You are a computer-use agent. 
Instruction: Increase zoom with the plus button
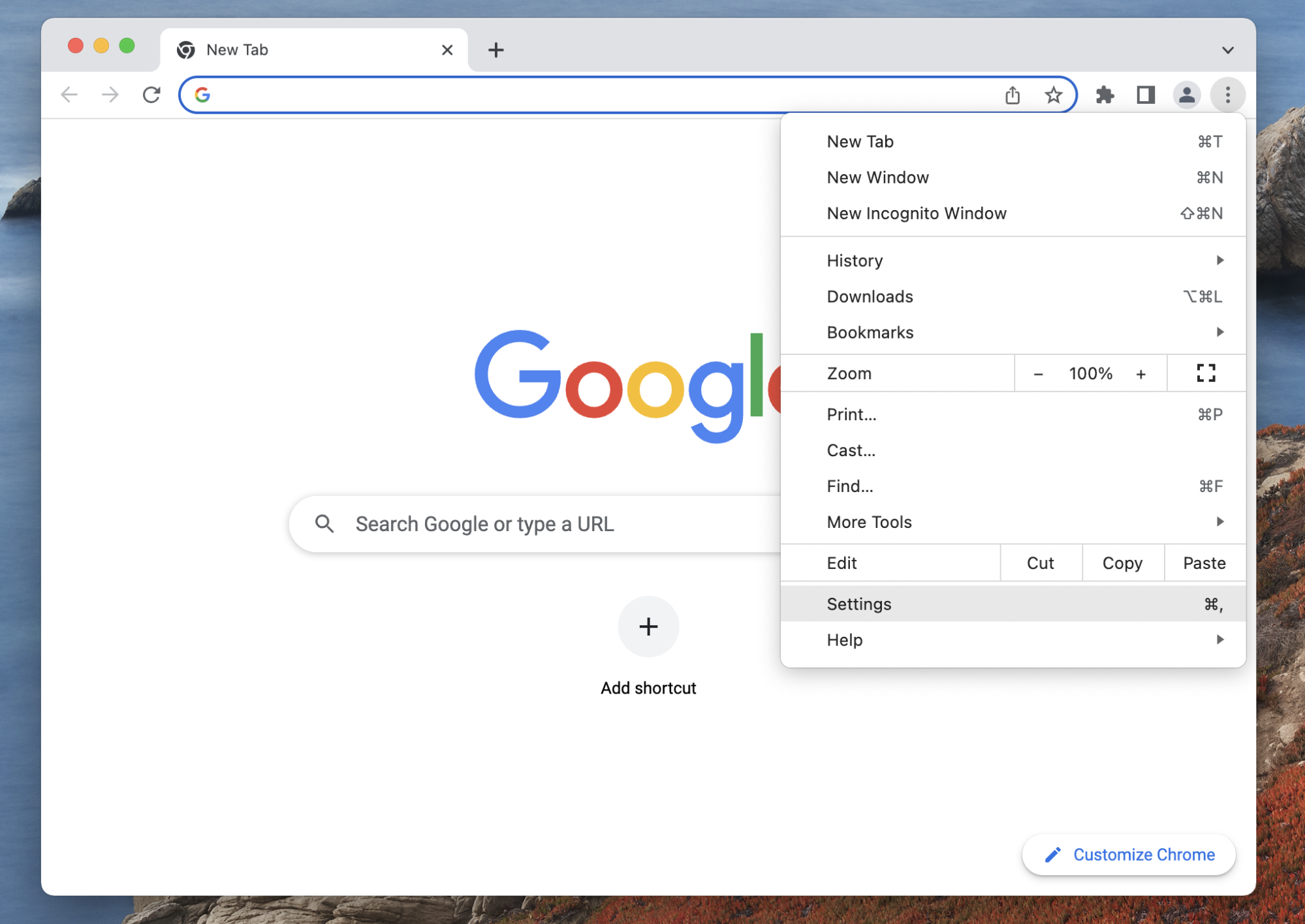pos(1140,374)
